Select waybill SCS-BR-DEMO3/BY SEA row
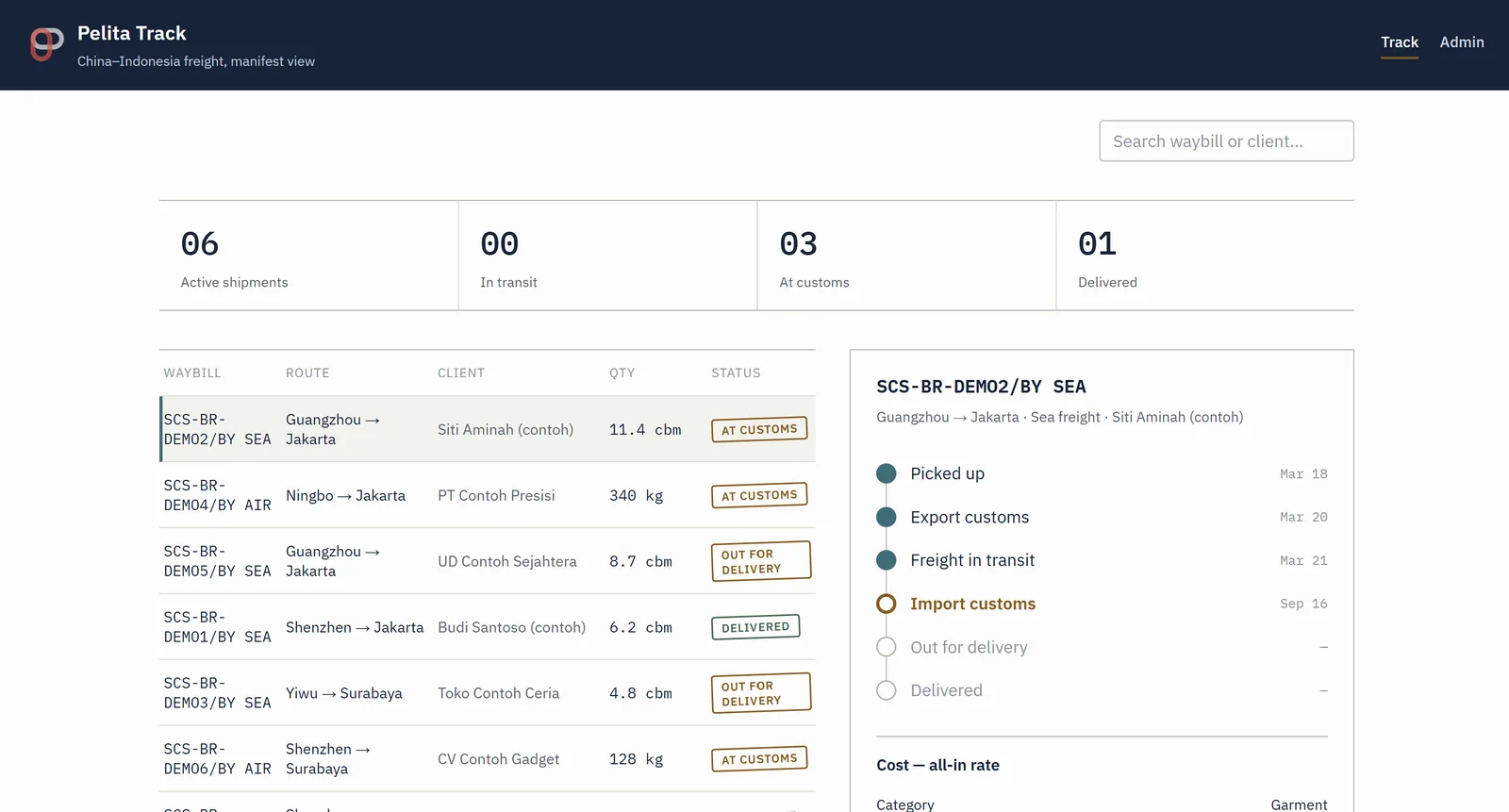Screen dimensions: 1509x812 (488, 693)
